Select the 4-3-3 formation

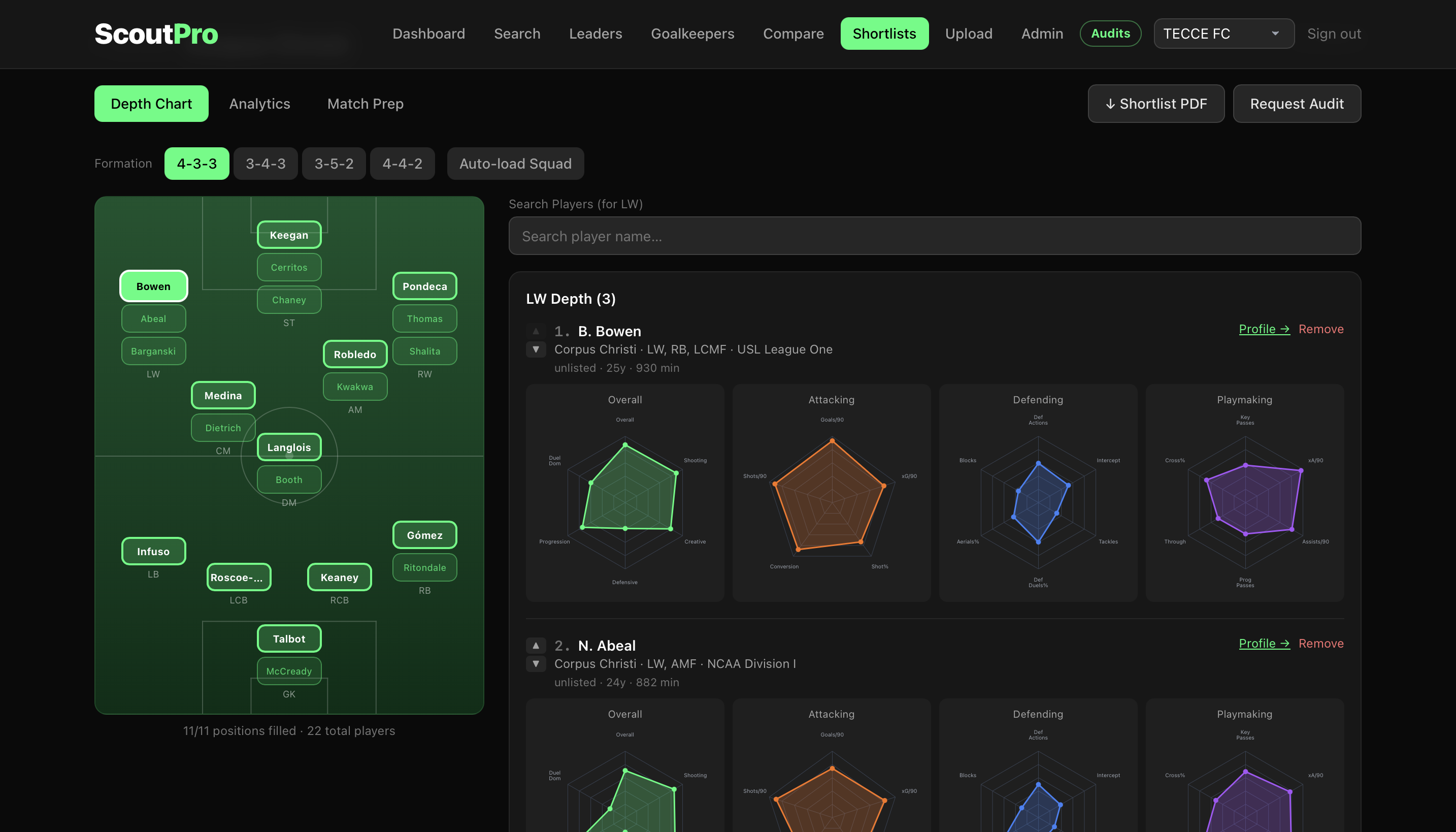click(x=197, y=164)
